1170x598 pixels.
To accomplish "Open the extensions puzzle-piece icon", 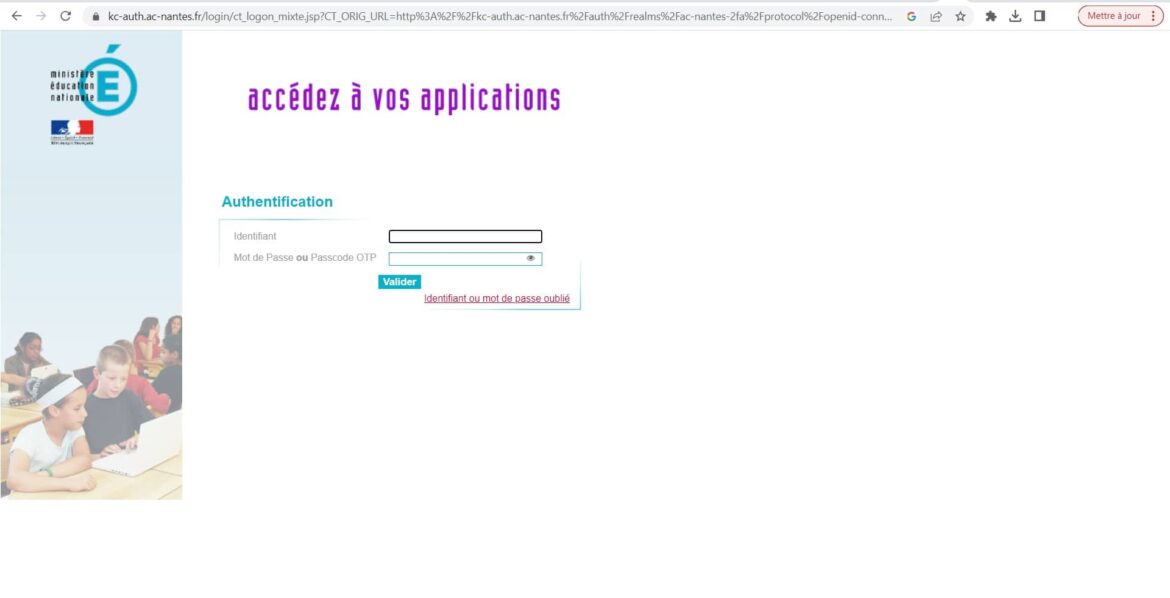I will tap(991, 16).
